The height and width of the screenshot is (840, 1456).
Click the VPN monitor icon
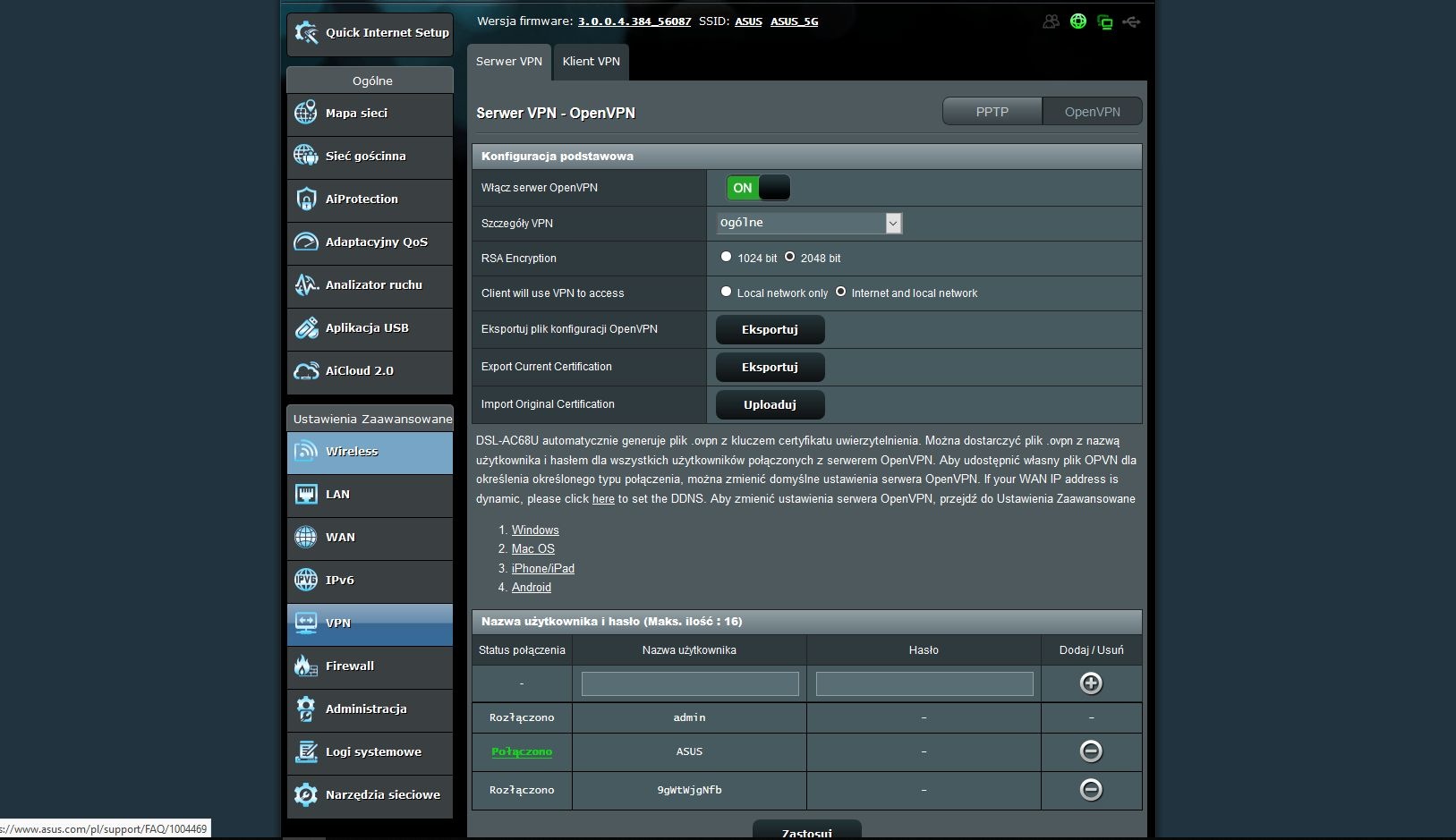(306, 623)
